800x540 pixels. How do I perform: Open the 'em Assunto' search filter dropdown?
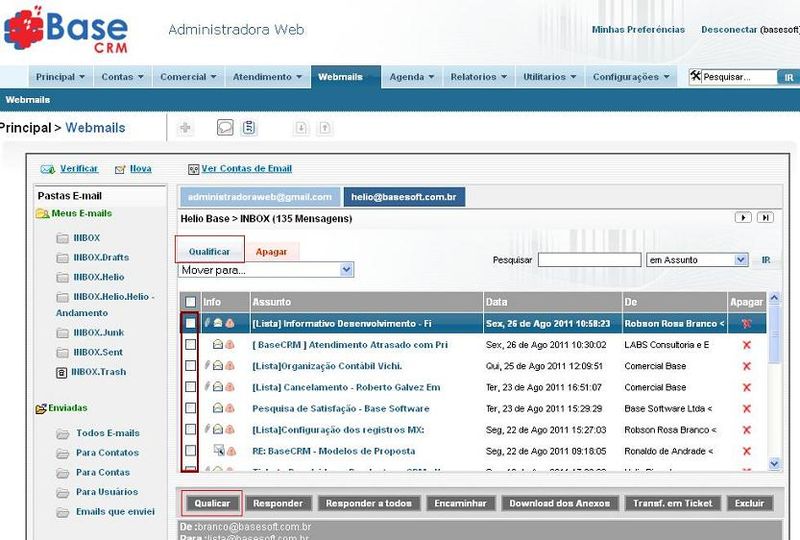697,260
